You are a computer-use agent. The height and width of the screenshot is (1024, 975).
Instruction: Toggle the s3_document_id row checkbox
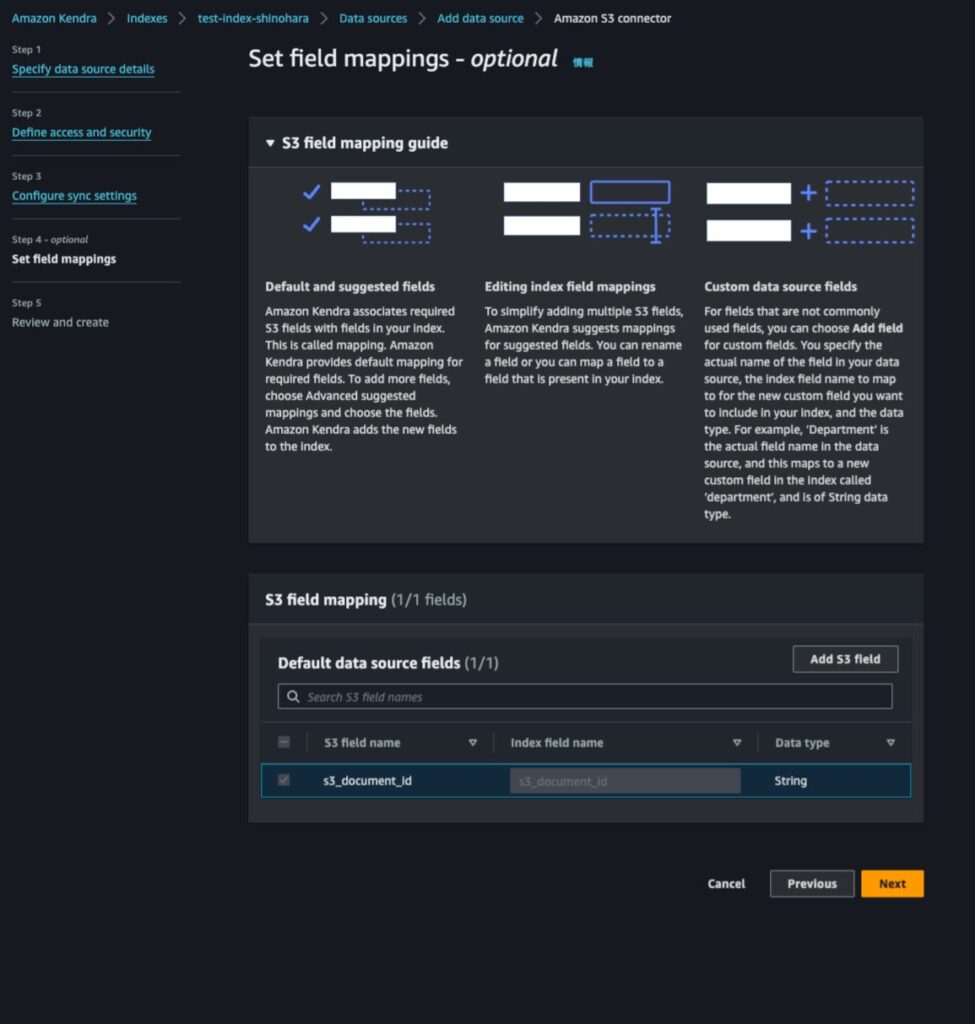[x=284, y=780]
